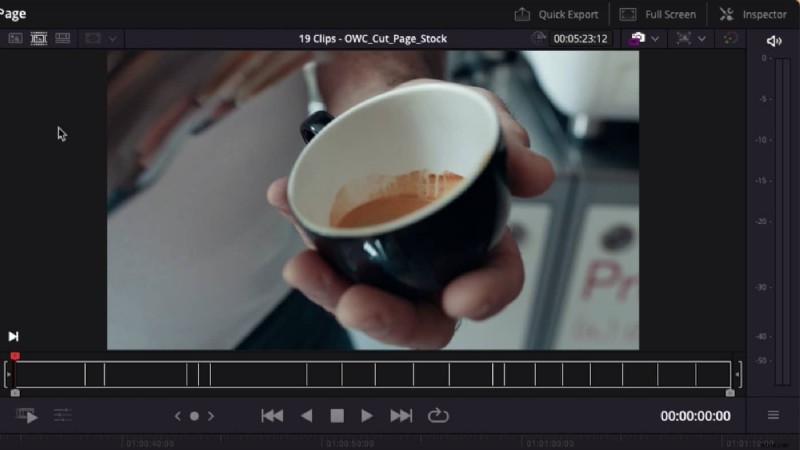Stop playback

pyautogui.click(x=337, y=416)
